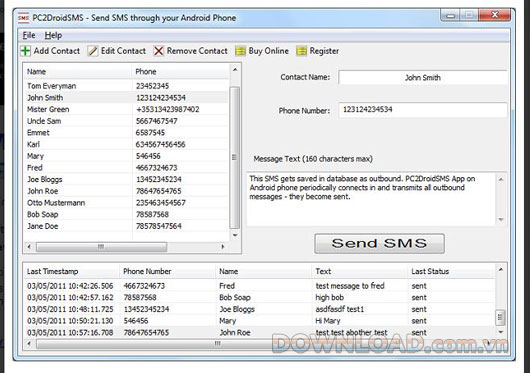This screenshot has width=530, height=373.
Task: Click history row 03/05/2011 10:57:16.708
Action: 260,332
